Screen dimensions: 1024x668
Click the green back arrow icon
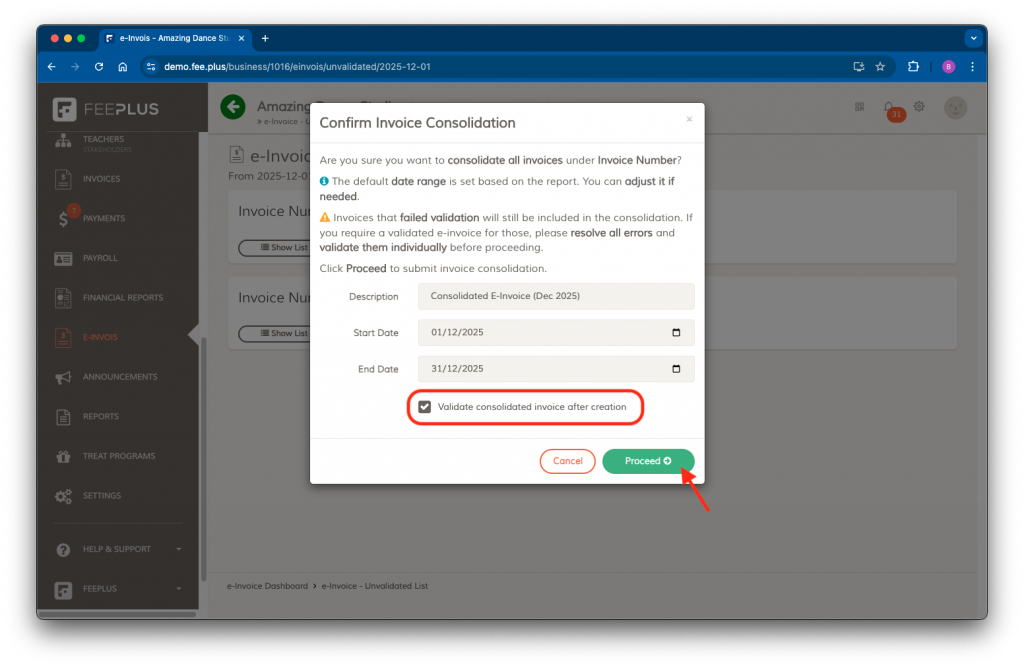pyautogui.click(x=233, y=107)
